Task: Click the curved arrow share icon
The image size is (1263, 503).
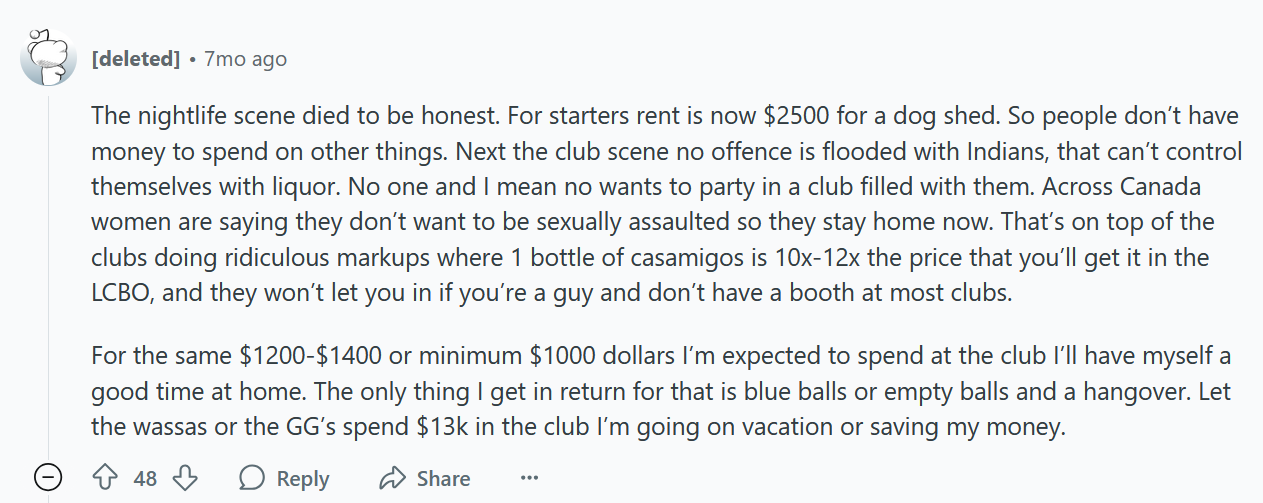Action: click(x=392, y=478)
